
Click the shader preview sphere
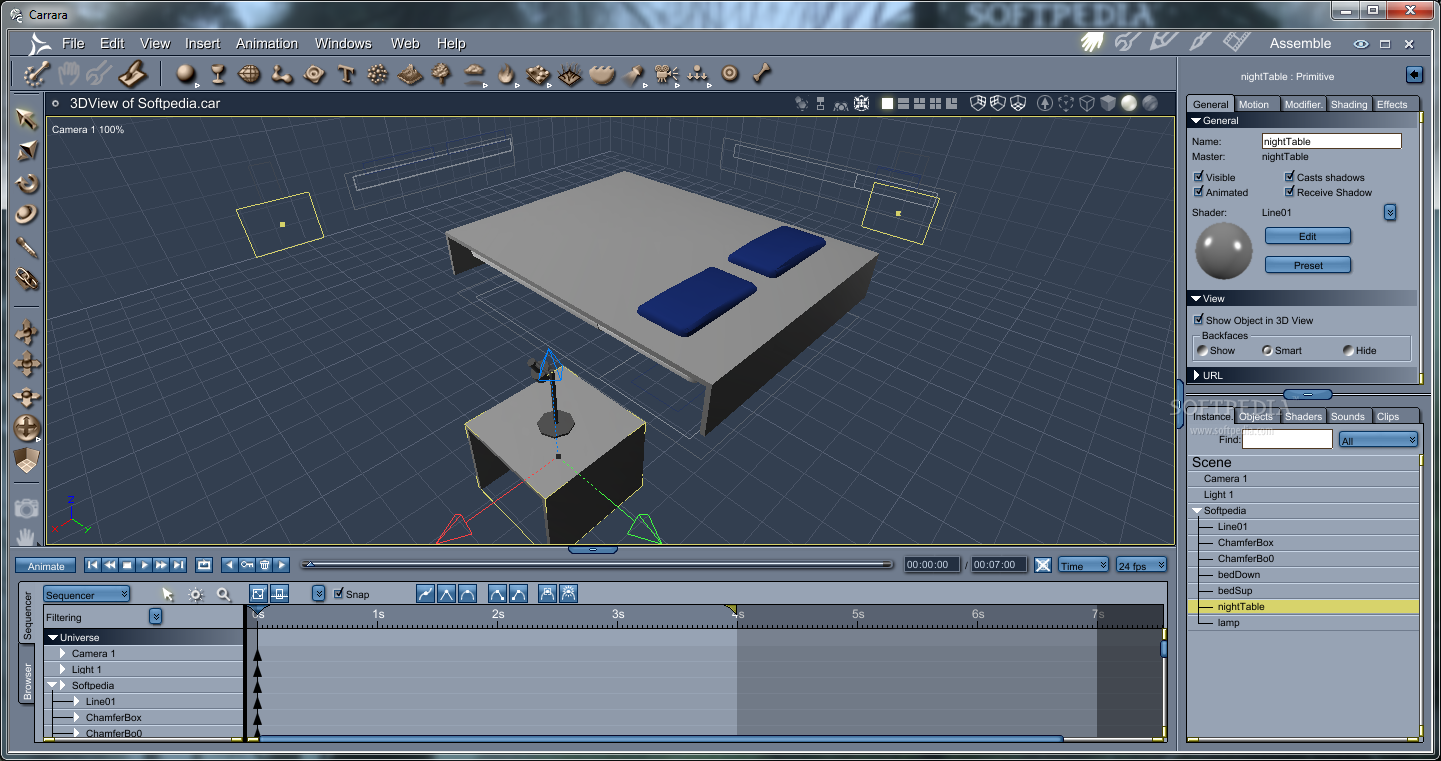pyautogui.click(x=1224, y=251)
